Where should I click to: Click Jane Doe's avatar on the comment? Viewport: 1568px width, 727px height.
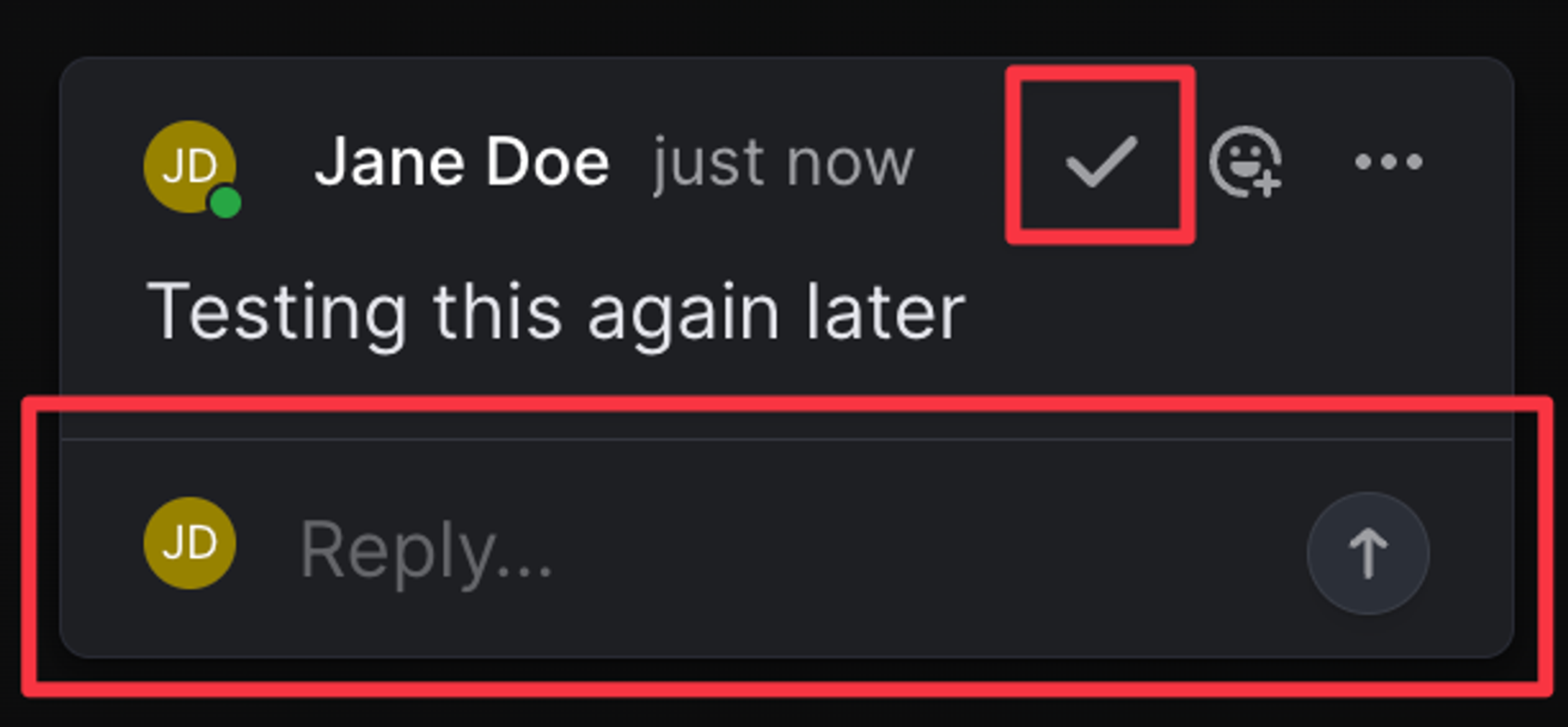click(x=190, y=167)
